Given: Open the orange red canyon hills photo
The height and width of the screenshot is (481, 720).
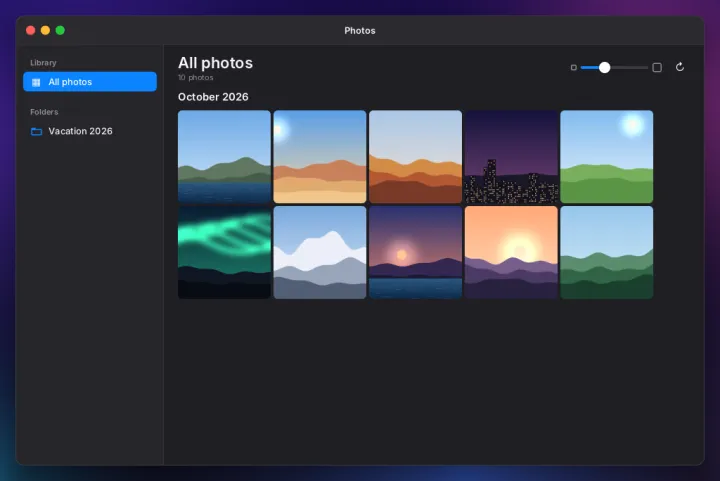Looking at the screenshot, I should 416,157.
